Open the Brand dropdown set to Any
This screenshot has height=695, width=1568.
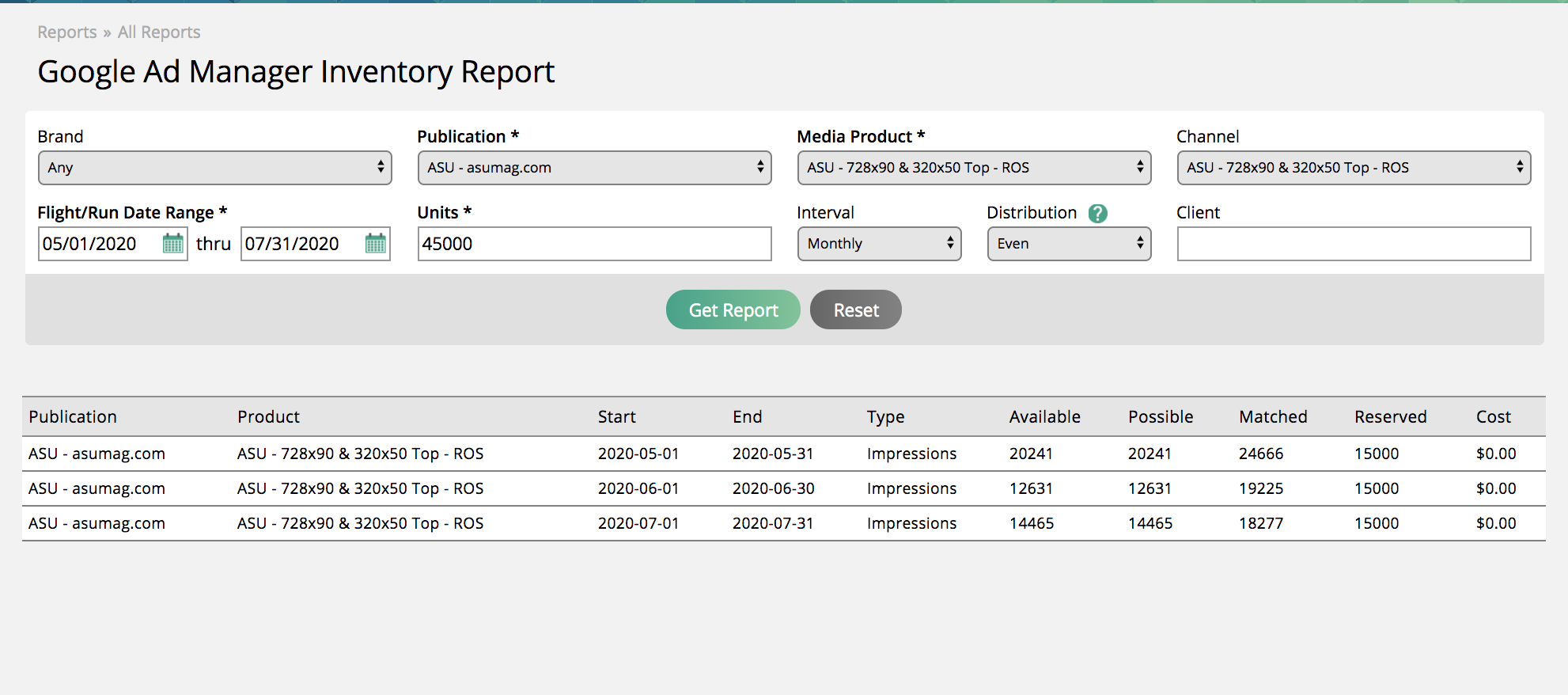tap(215, 168)
